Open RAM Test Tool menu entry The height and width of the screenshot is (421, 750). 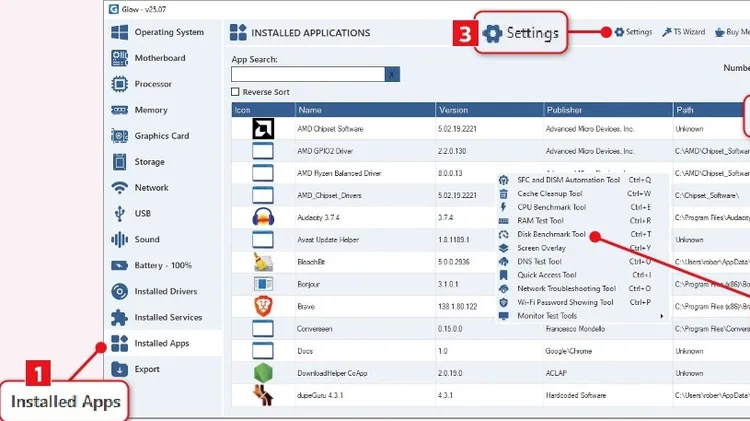[x=540, y=221]
